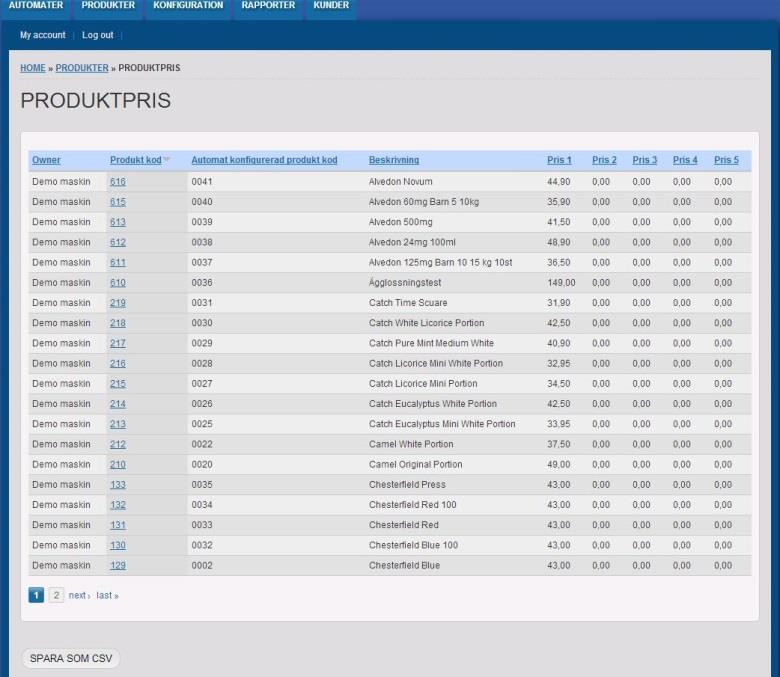Open product code 131 link
The width and height of the screenshot is (780, 677).
pos(118,525)
